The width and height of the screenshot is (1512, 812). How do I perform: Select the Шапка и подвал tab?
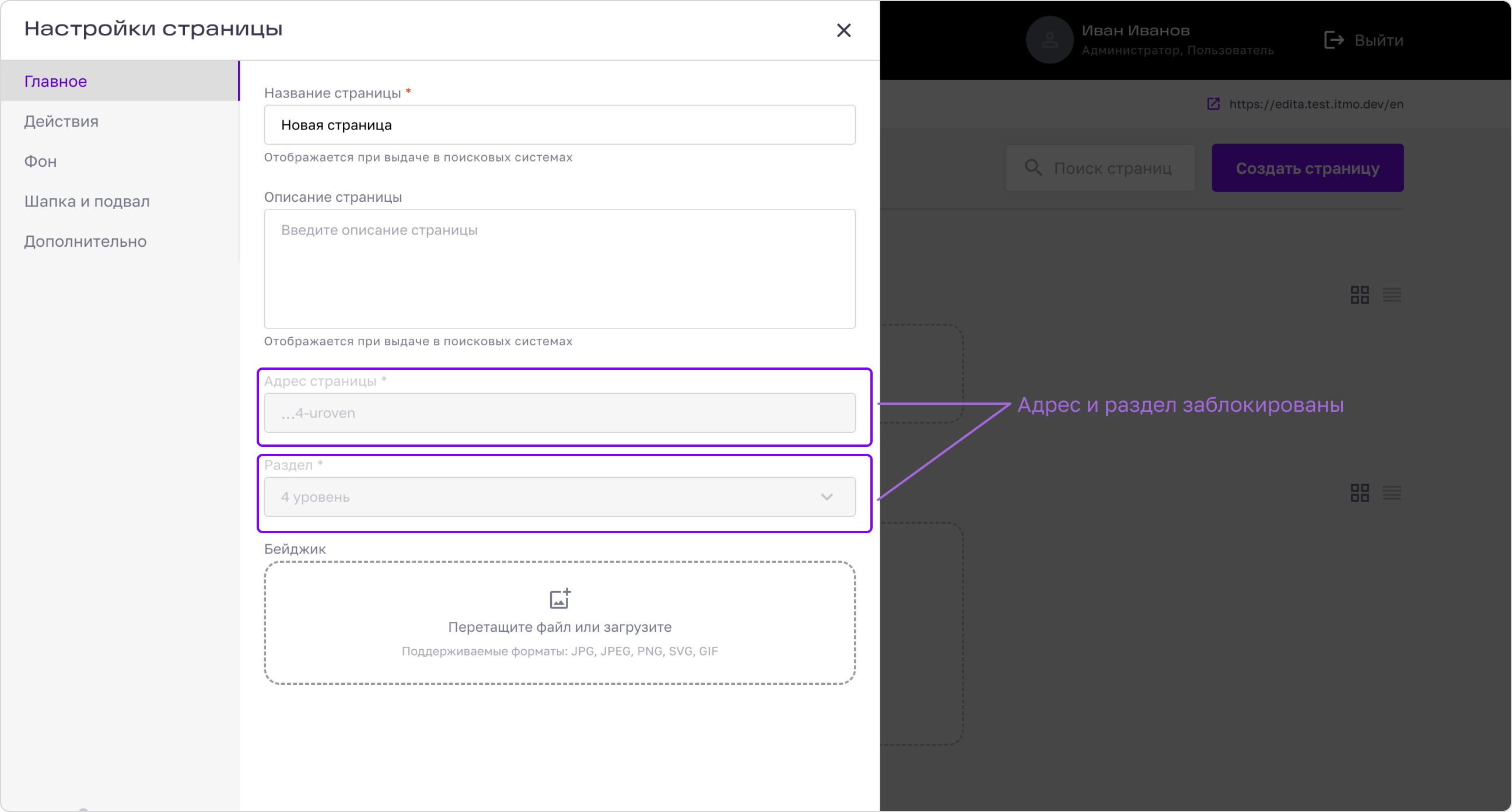[x=120, y=201]
